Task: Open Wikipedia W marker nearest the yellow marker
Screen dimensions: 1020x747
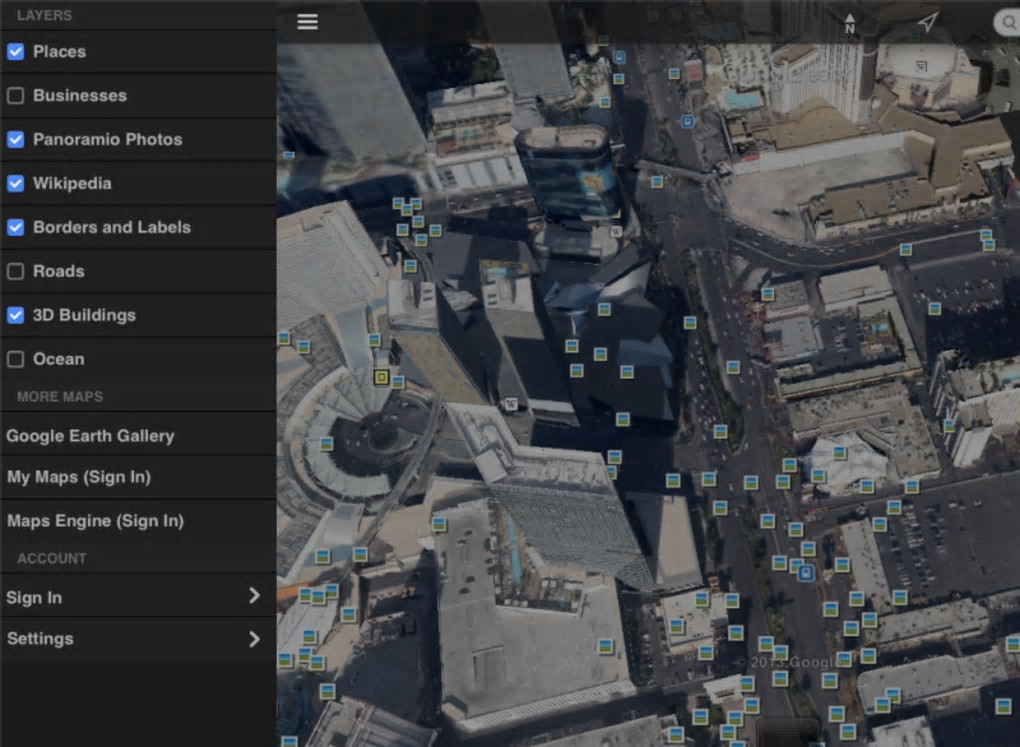Action: point(511,404)
